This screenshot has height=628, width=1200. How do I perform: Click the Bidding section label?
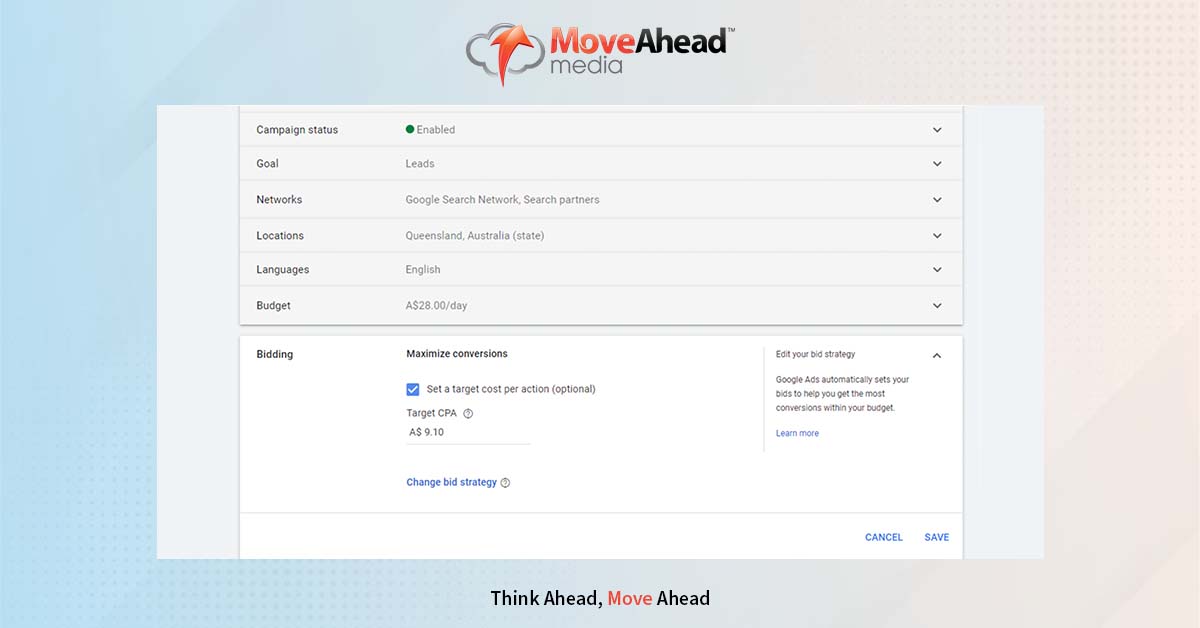point(275,354)
